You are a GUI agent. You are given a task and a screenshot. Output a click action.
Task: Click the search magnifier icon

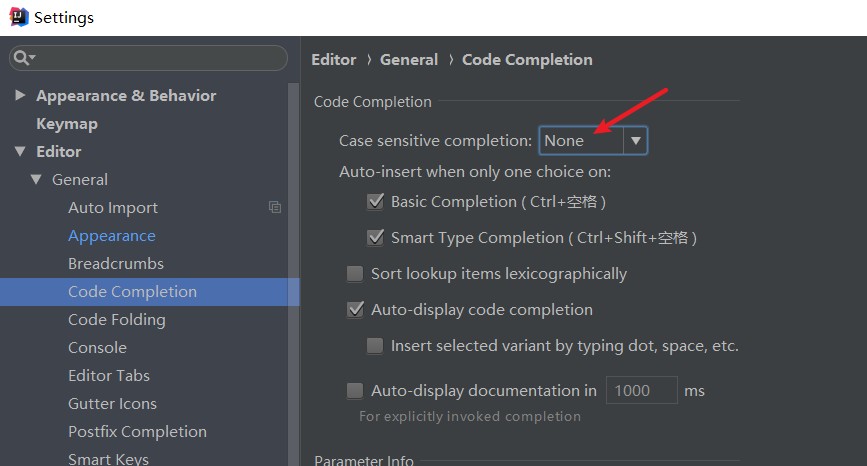click(x=22, y=58)
